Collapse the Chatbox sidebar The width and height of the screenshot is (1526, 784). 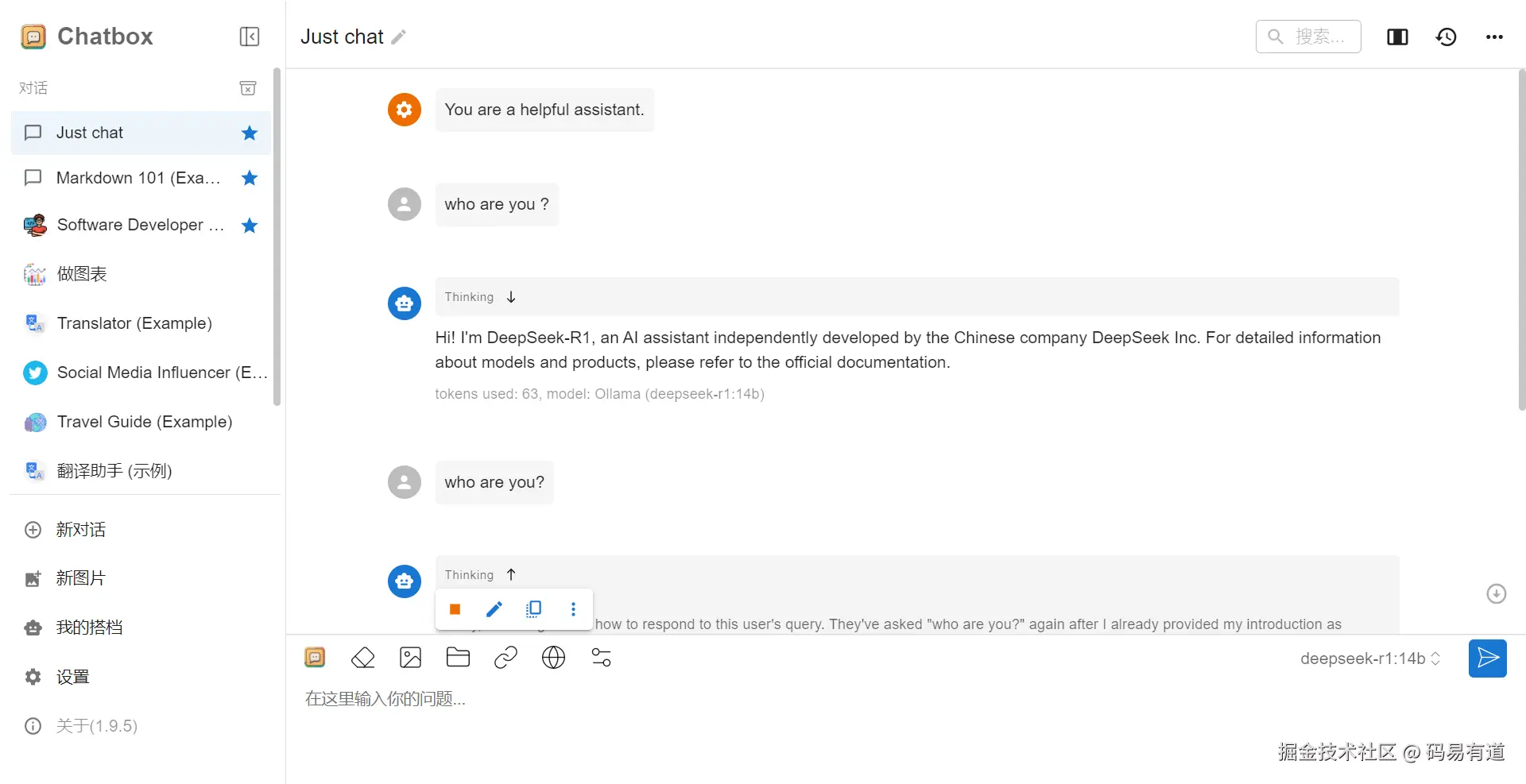250,37
